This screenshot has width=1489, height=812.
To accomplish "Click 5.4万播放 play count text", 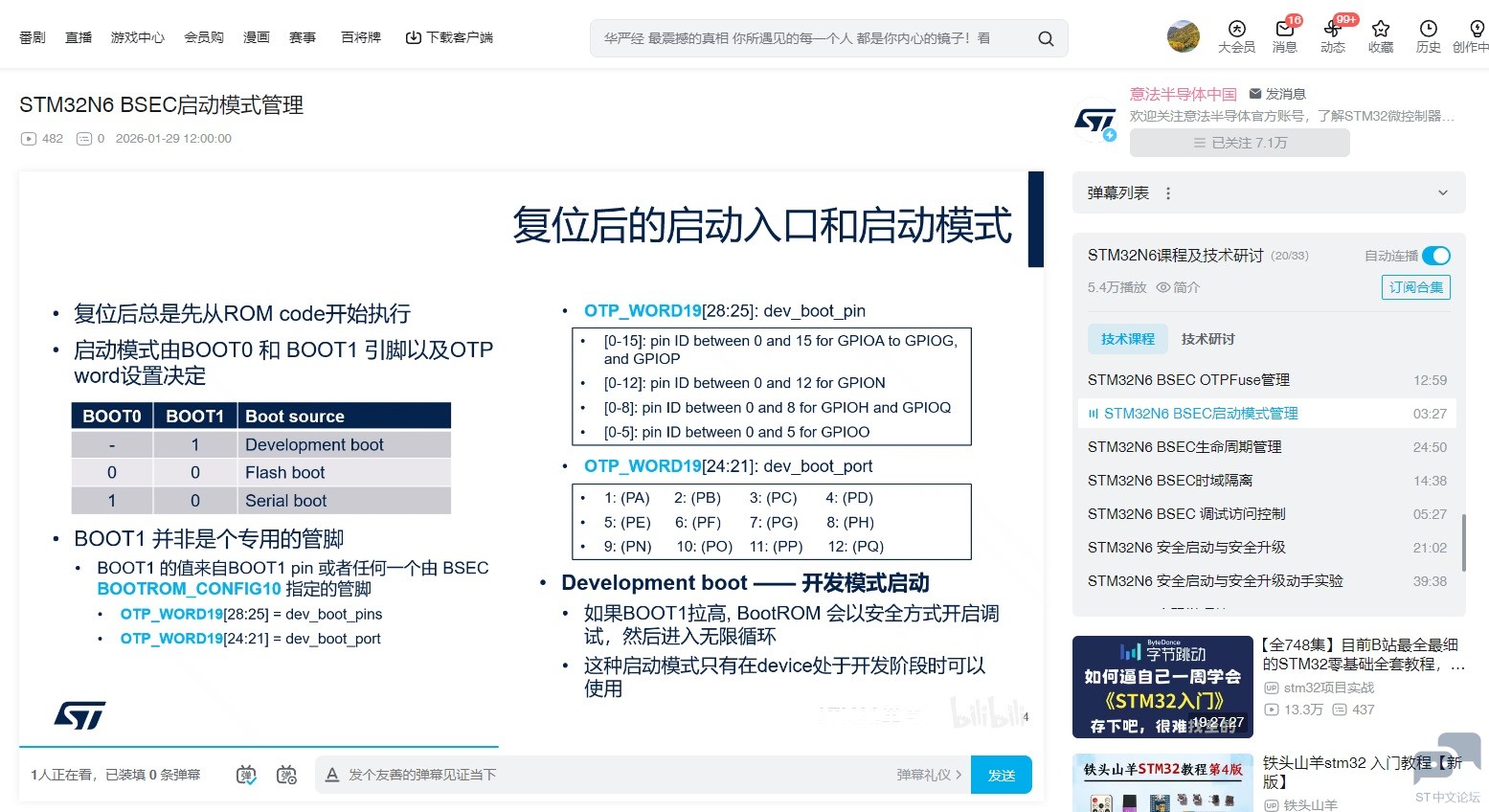I will pos(1117,287).
